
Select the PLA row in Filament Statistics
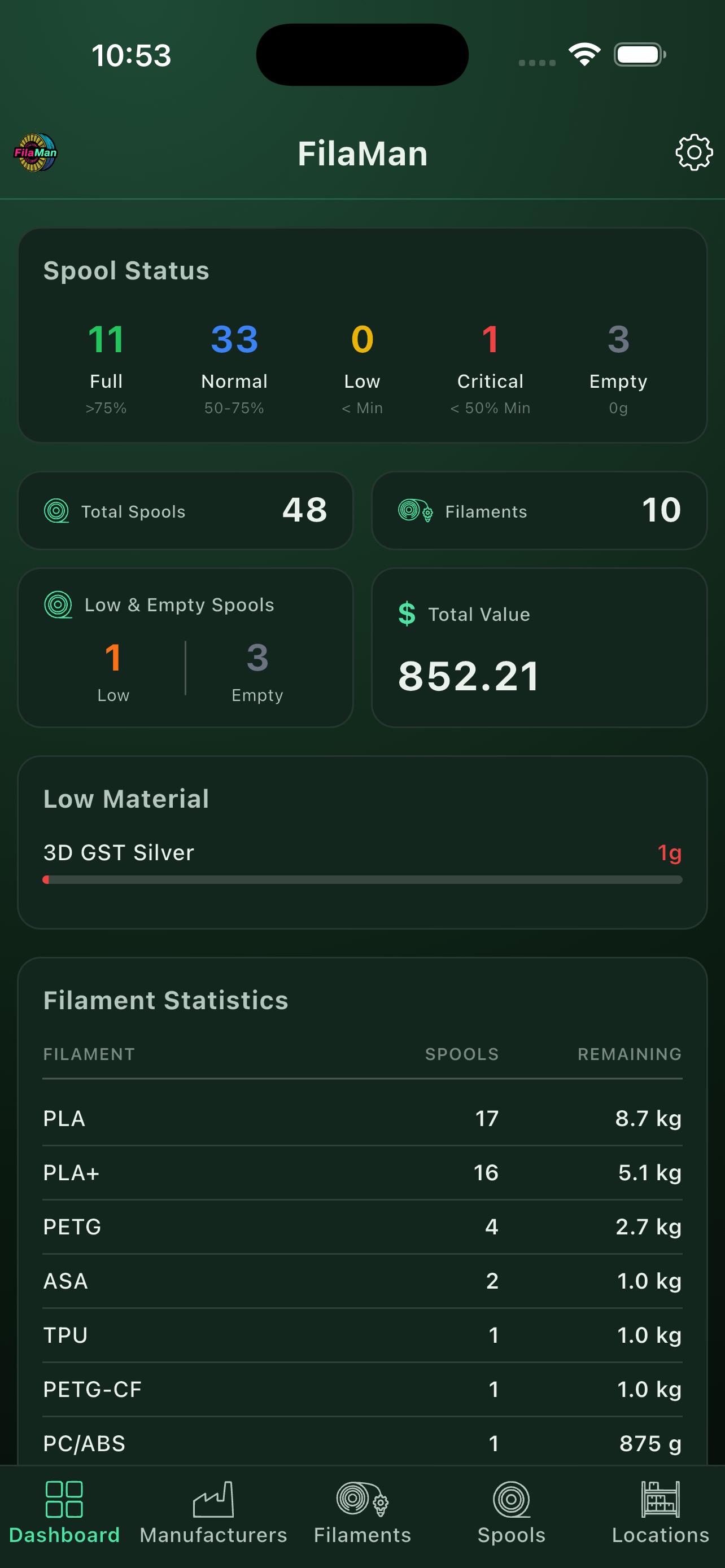coord(362,1118)
